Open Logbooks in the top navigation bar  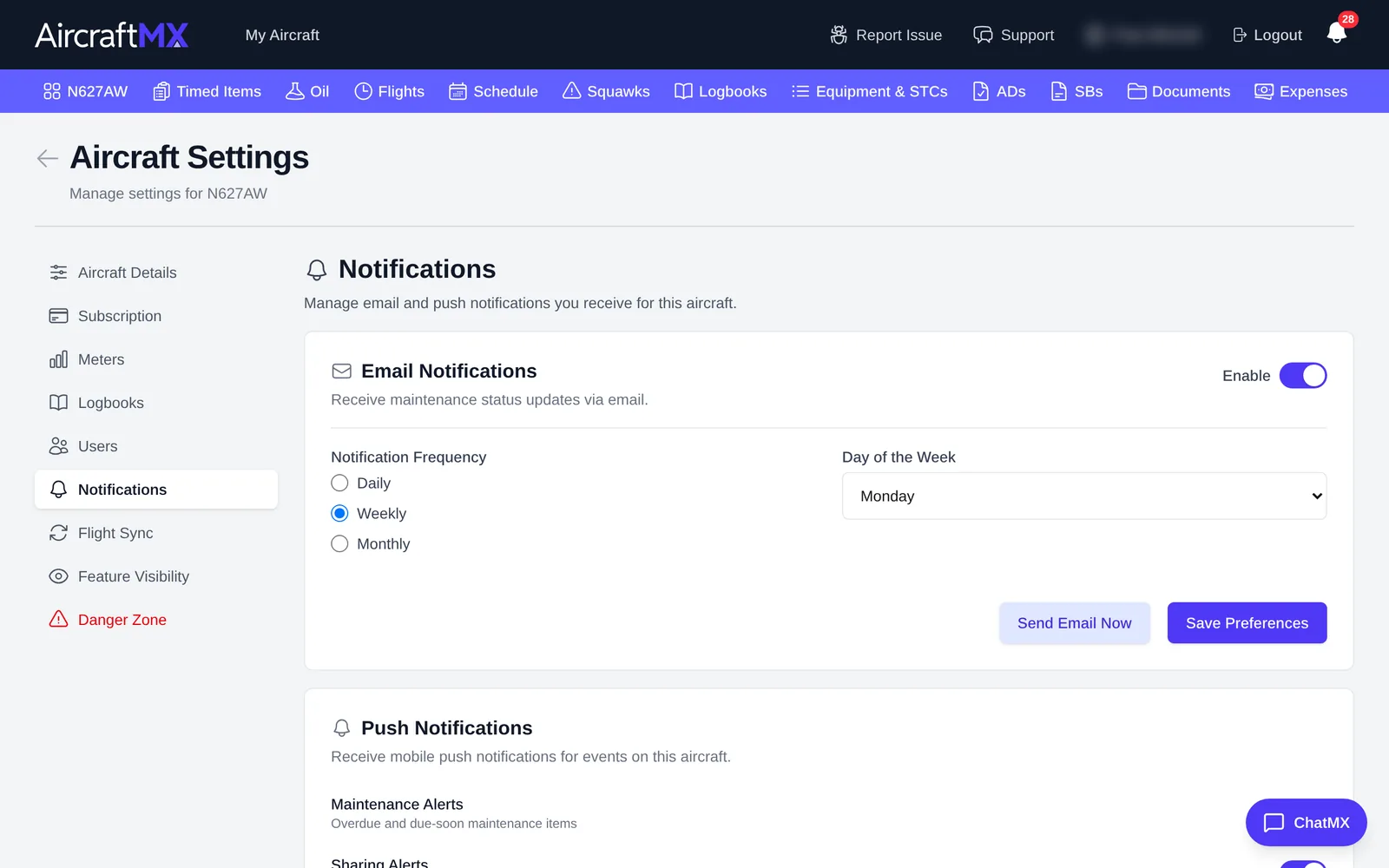click(x=721, y=91)
